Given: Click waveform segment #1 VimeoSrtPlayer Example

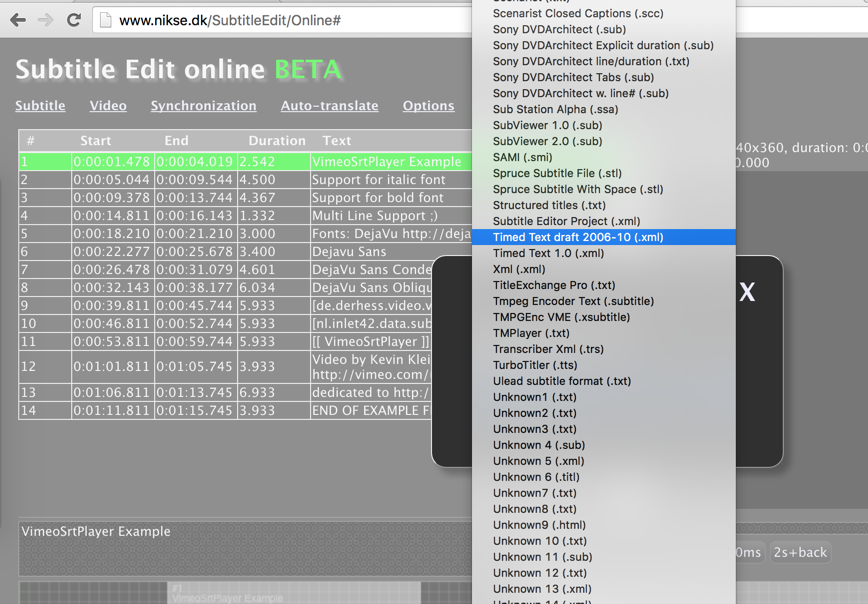Looking at the screenshot, I should pos(294,593).
